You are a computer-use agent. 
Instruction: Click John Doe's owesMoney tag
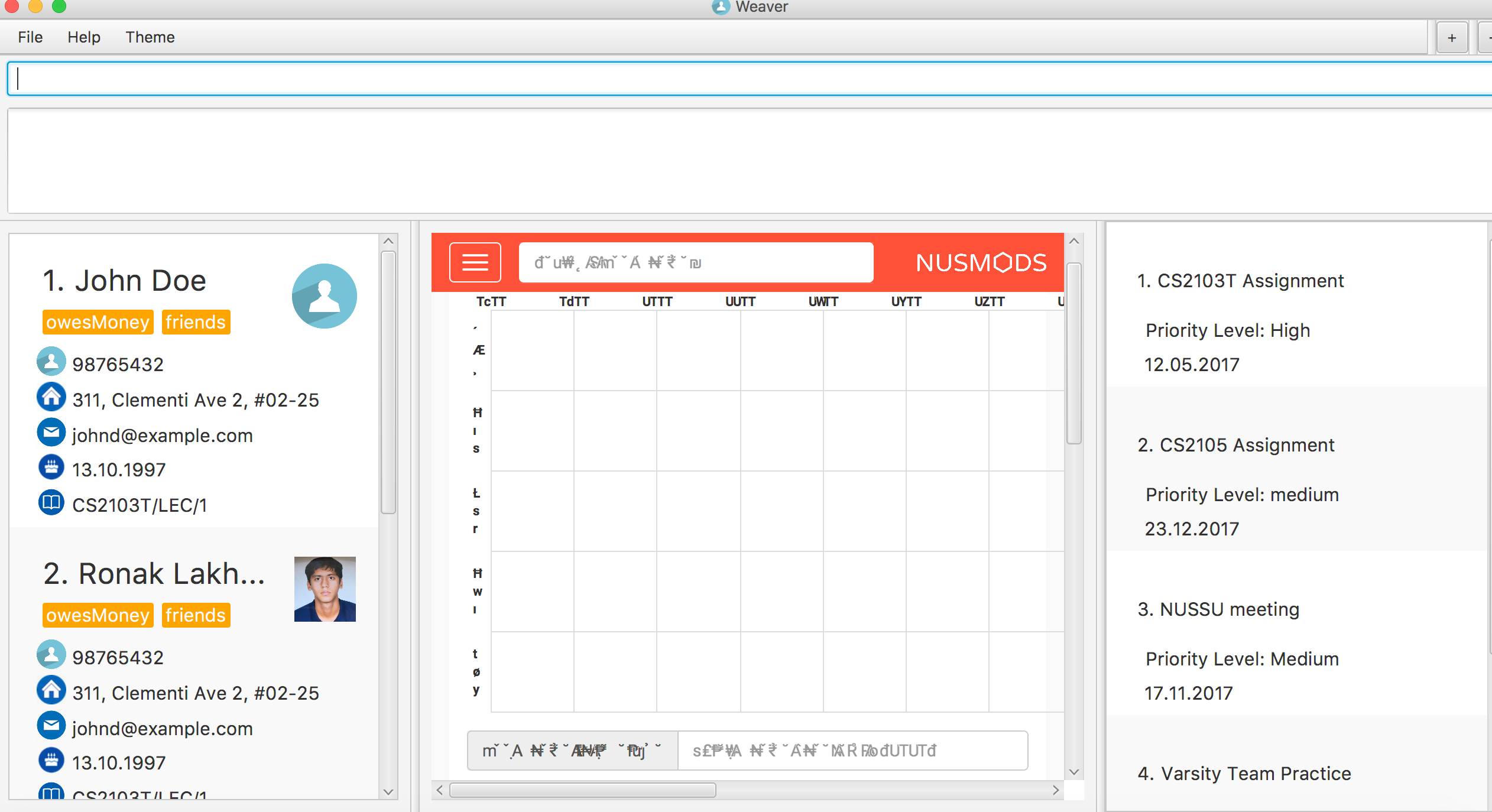(98, 322)
